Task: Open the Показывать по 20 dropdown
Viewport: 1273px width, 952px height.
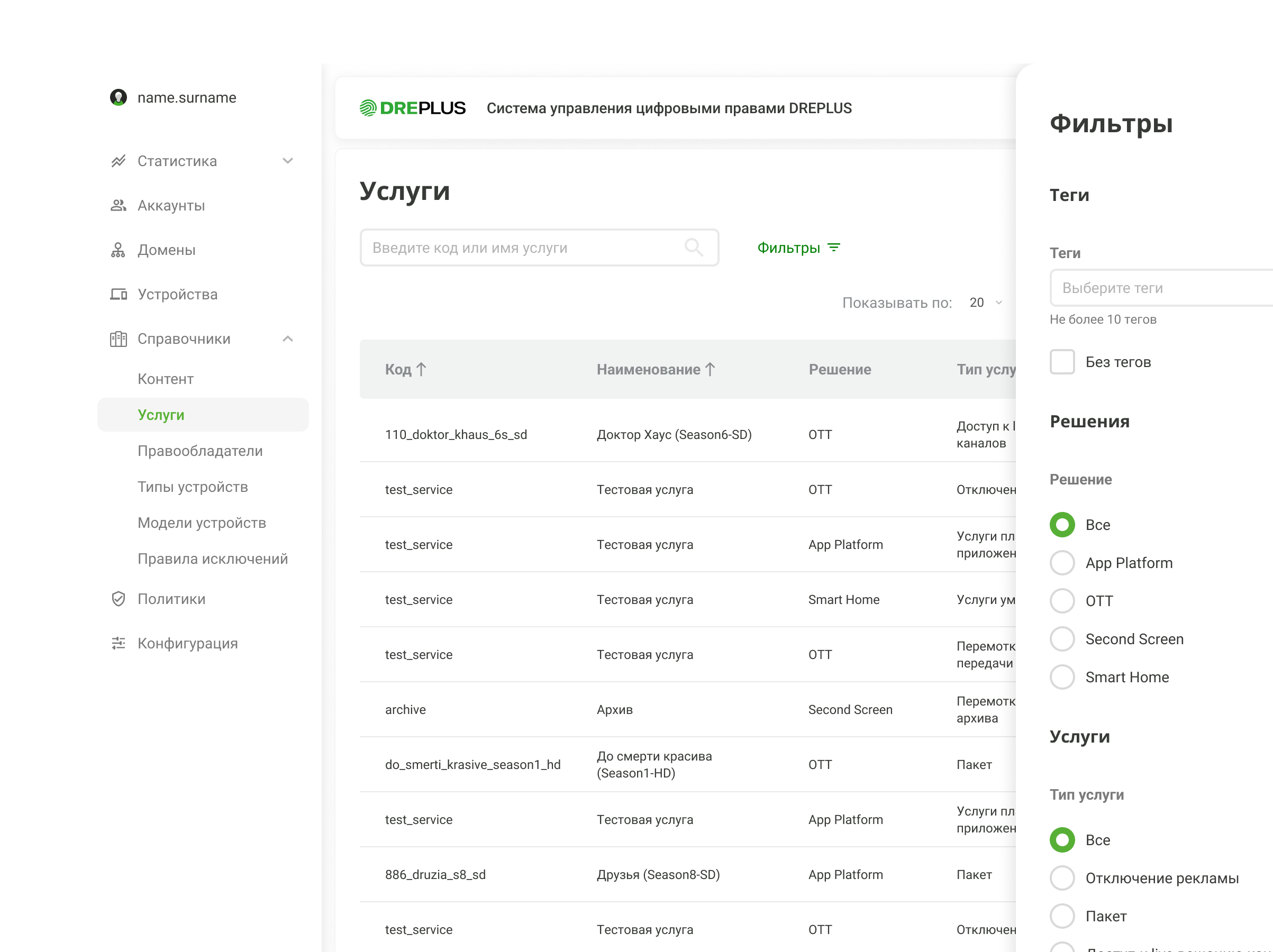Action: coord(986,303)
